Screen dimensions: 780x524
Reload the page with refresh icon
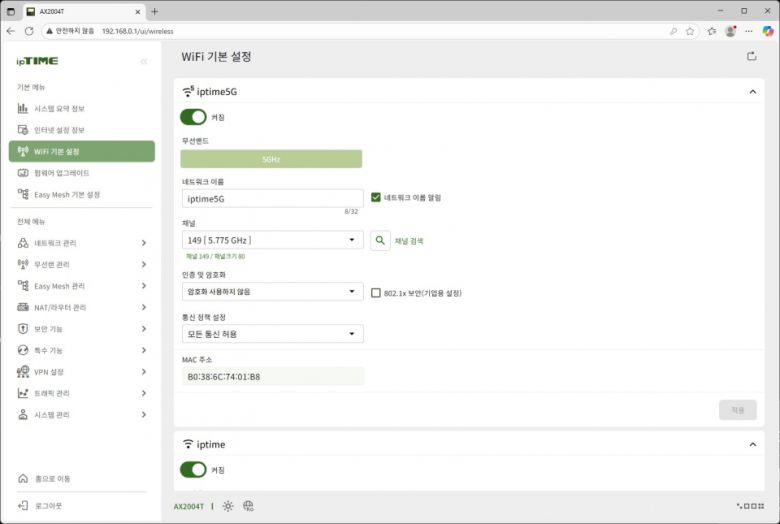click(29, 31)
